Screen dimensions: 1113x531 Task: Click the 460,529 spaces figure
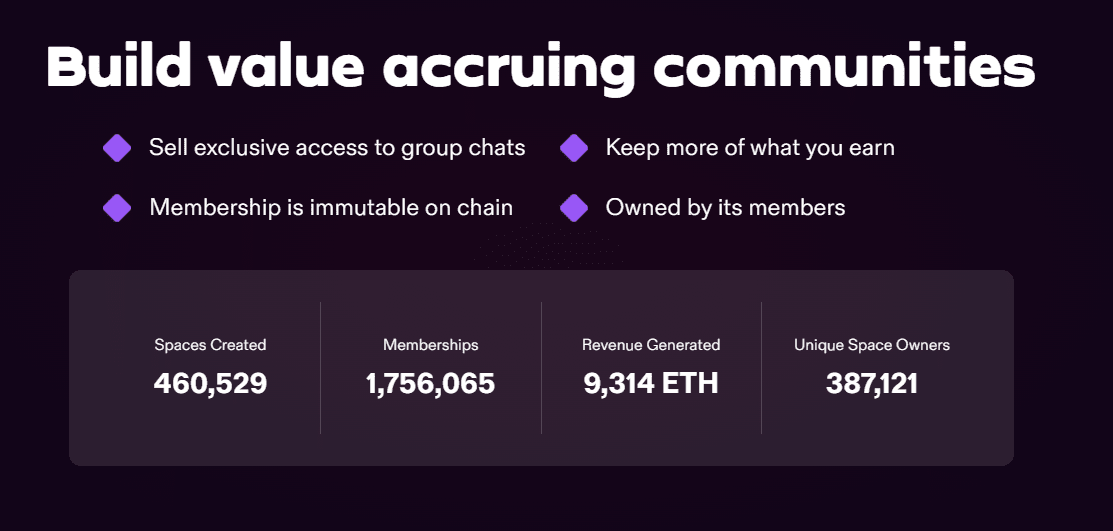pos(210,383)
